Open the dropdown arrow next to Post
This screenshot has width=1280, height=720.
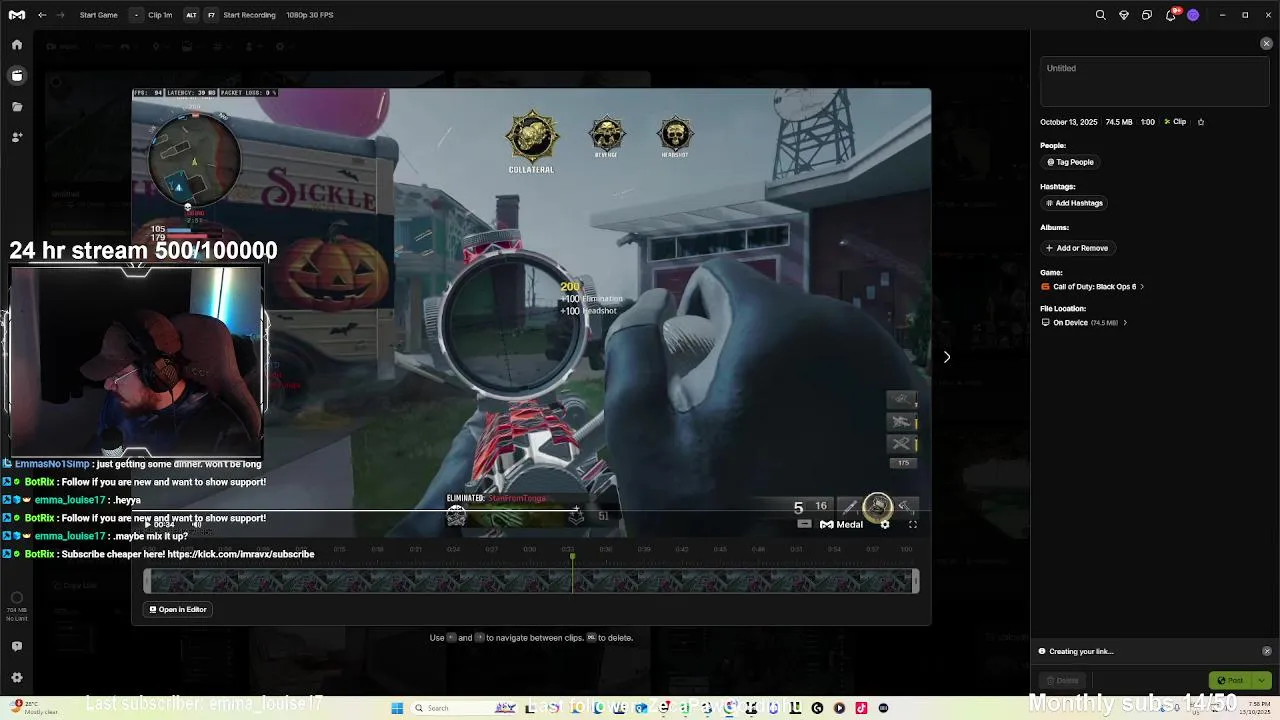coord(1261,680)
